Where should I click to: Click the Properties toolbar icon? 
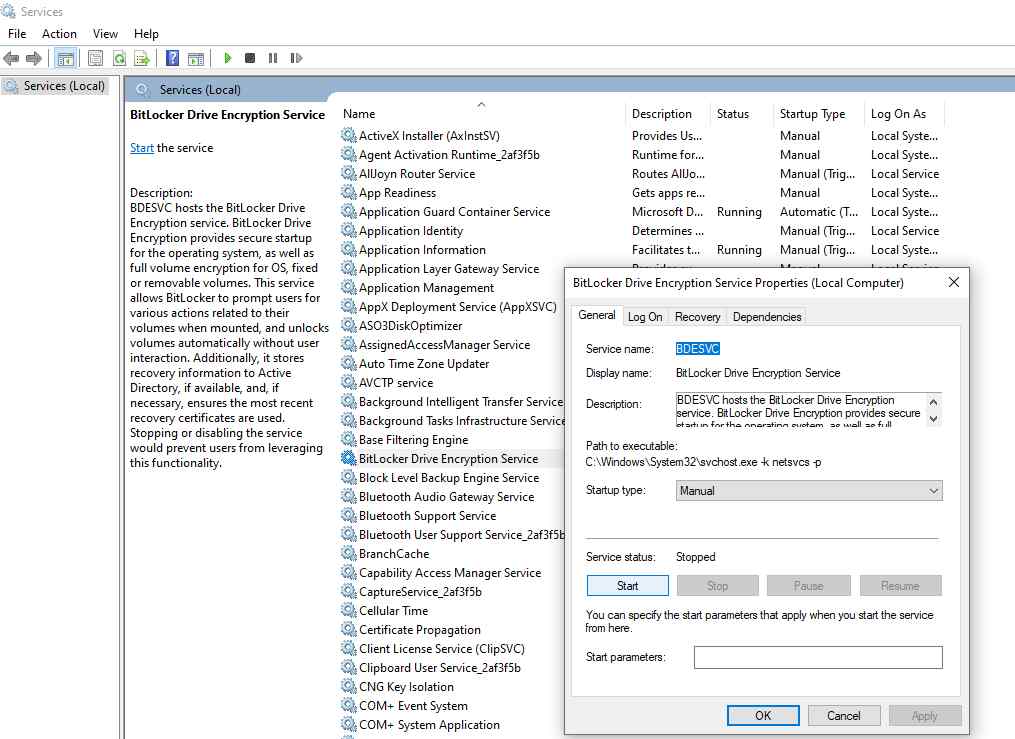pyautogui.click(x=95, y=58)
